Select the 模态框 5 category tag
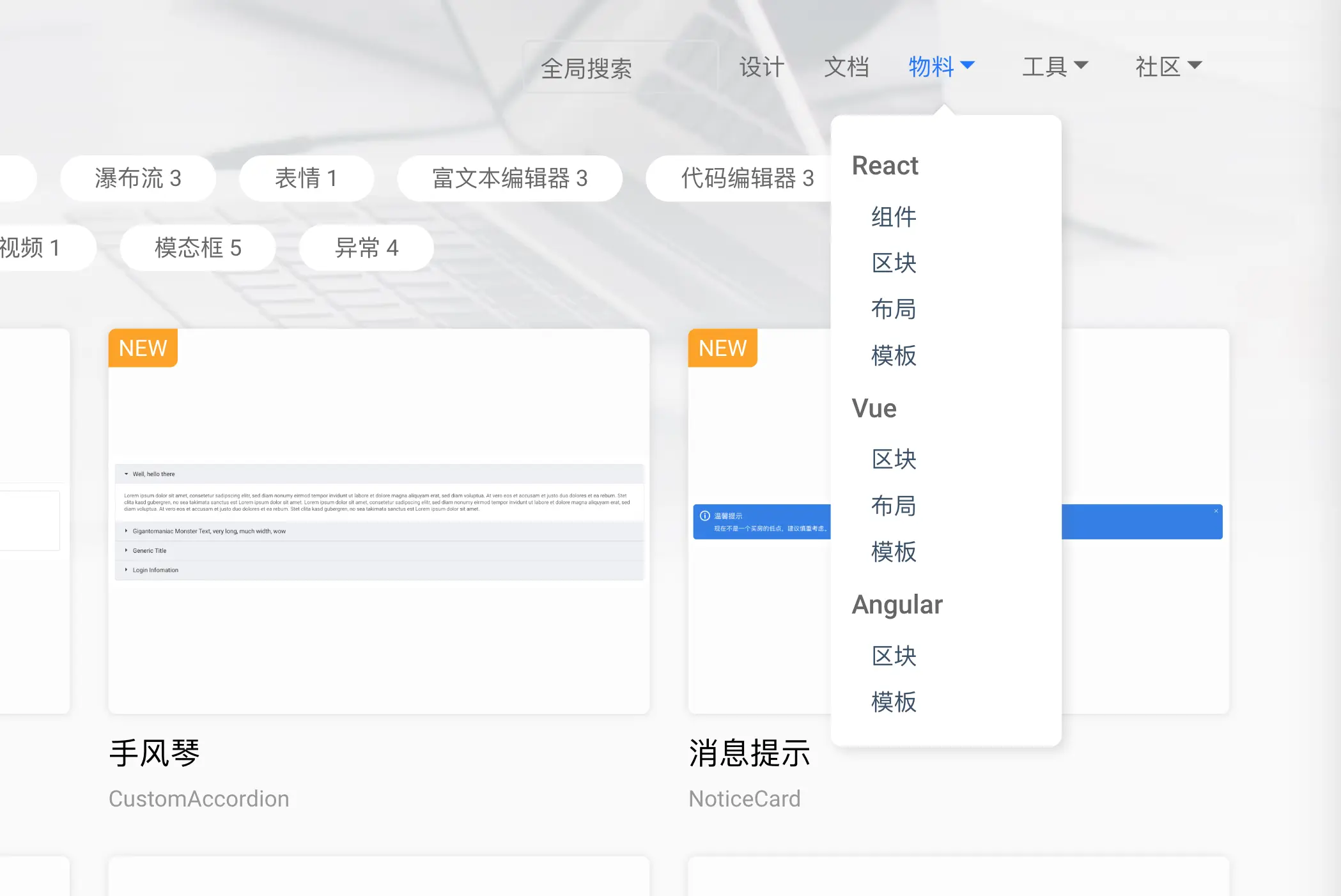Viewport: 1341px width, 896px height. [198, 248]
